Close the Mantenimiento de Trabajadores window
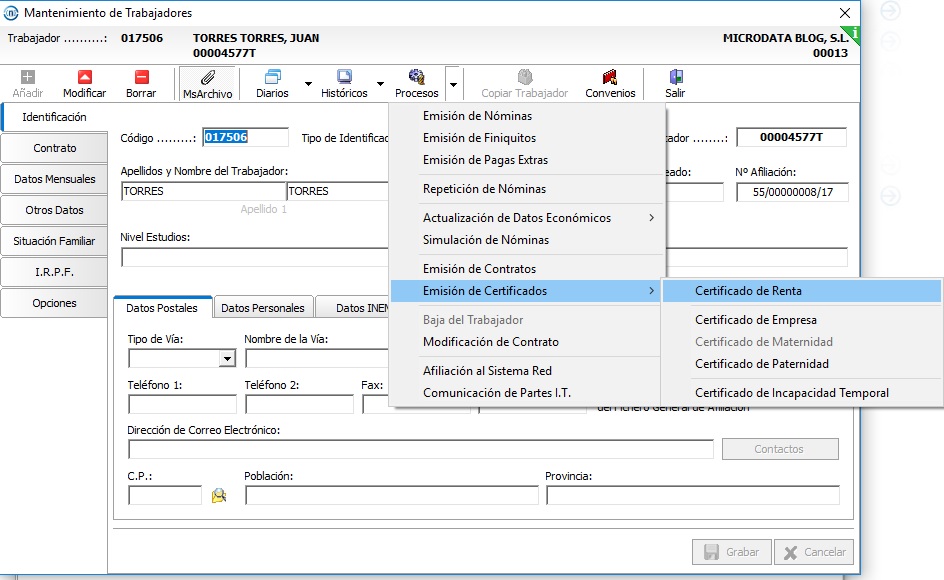This screenshot has width=944, height=580. [x=845, y=13]
